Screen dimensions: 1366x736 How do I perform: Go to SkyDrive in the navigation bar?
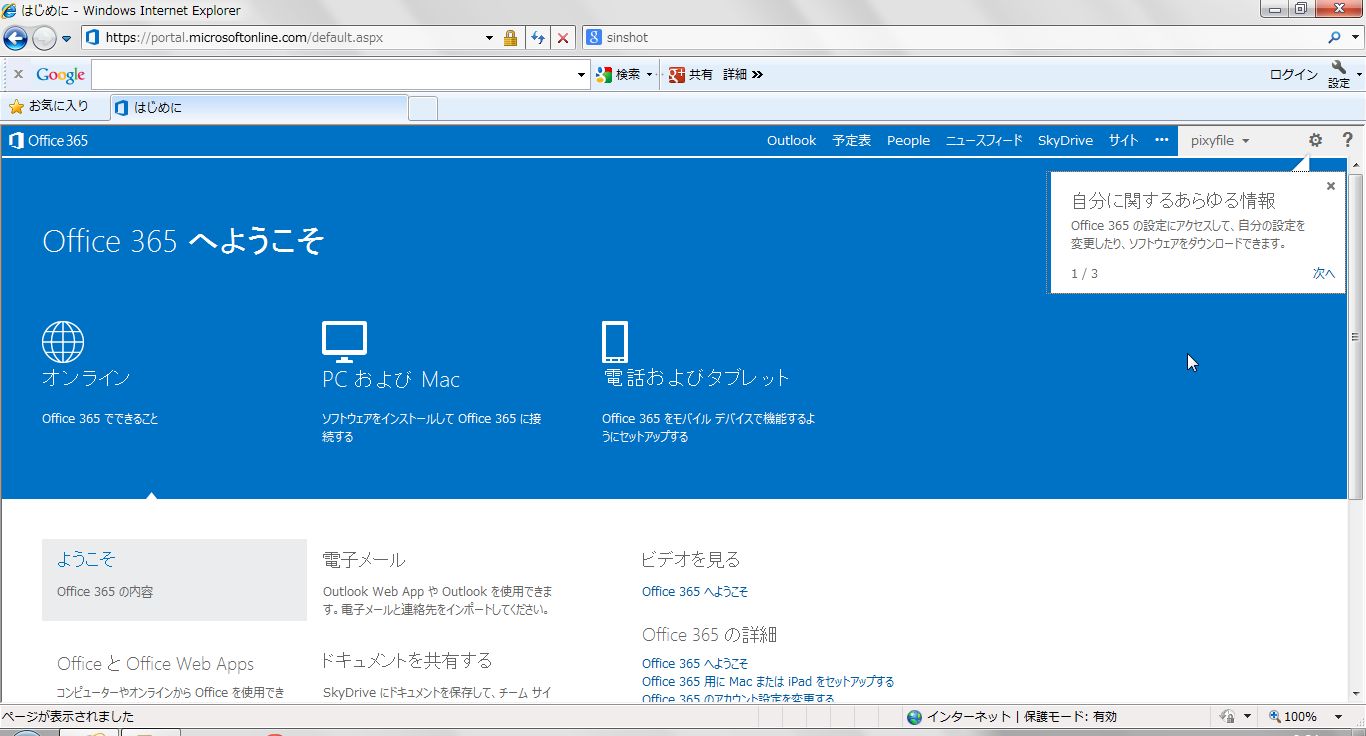click(1065, 141)
